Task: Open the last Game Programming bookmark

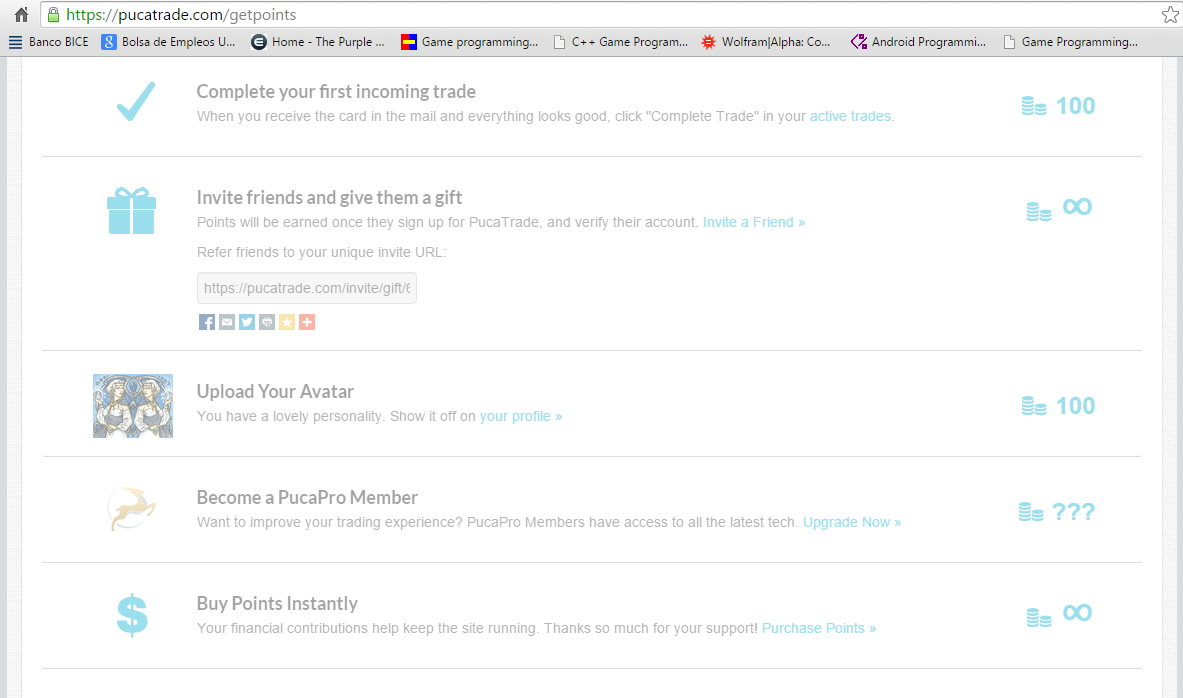Action: [x=1071, y=42]
